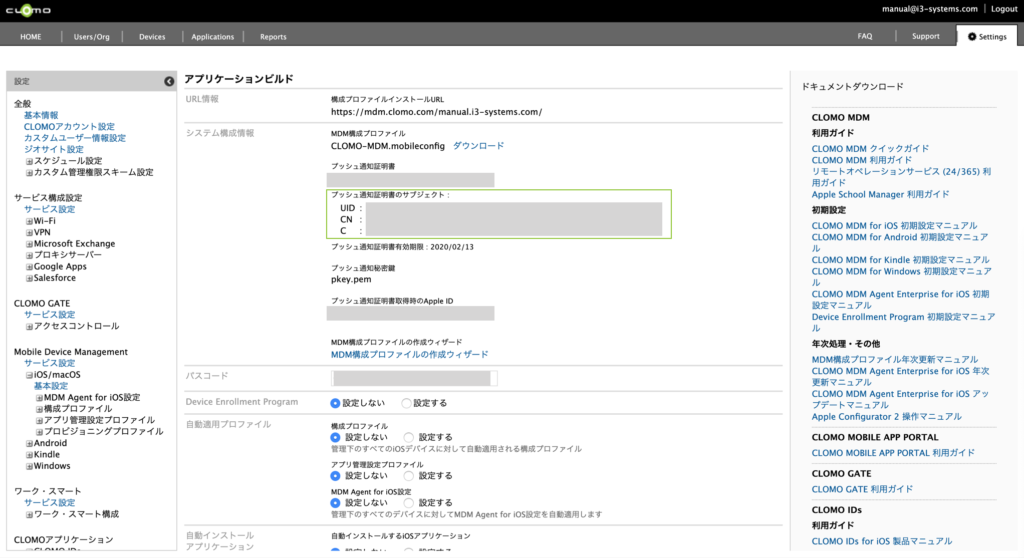The image size is (1024, 558).
Task: Expand the スケジュール設定 tree node
Action: (29, 161)
